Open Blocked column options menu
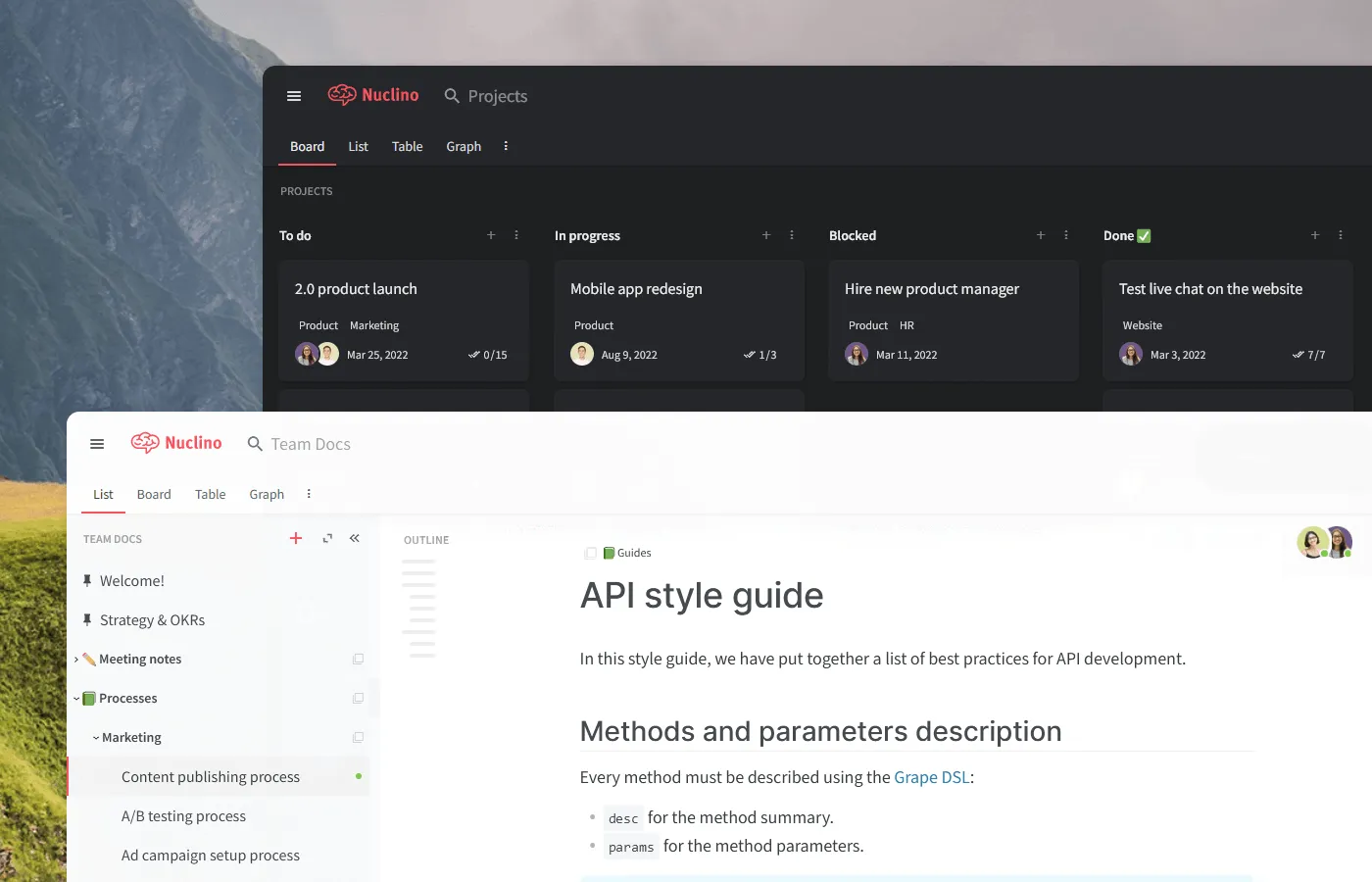 point(1066,235)
